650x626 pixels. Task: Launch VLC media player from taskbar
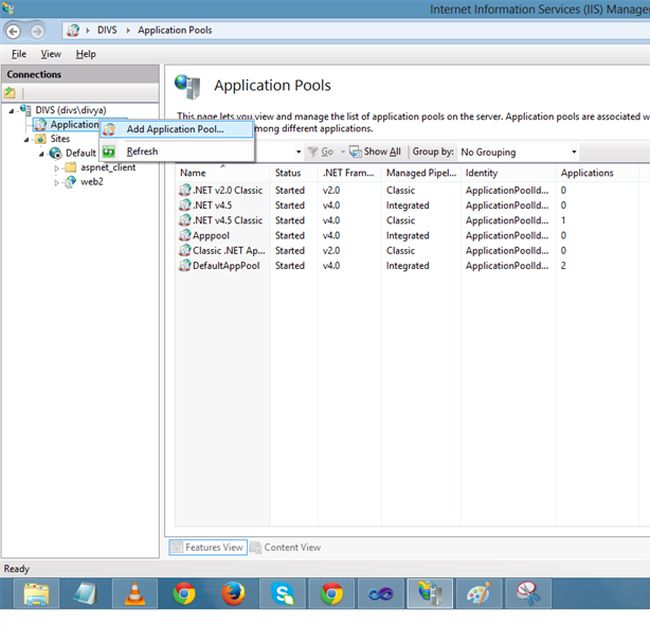click(132, 594)
